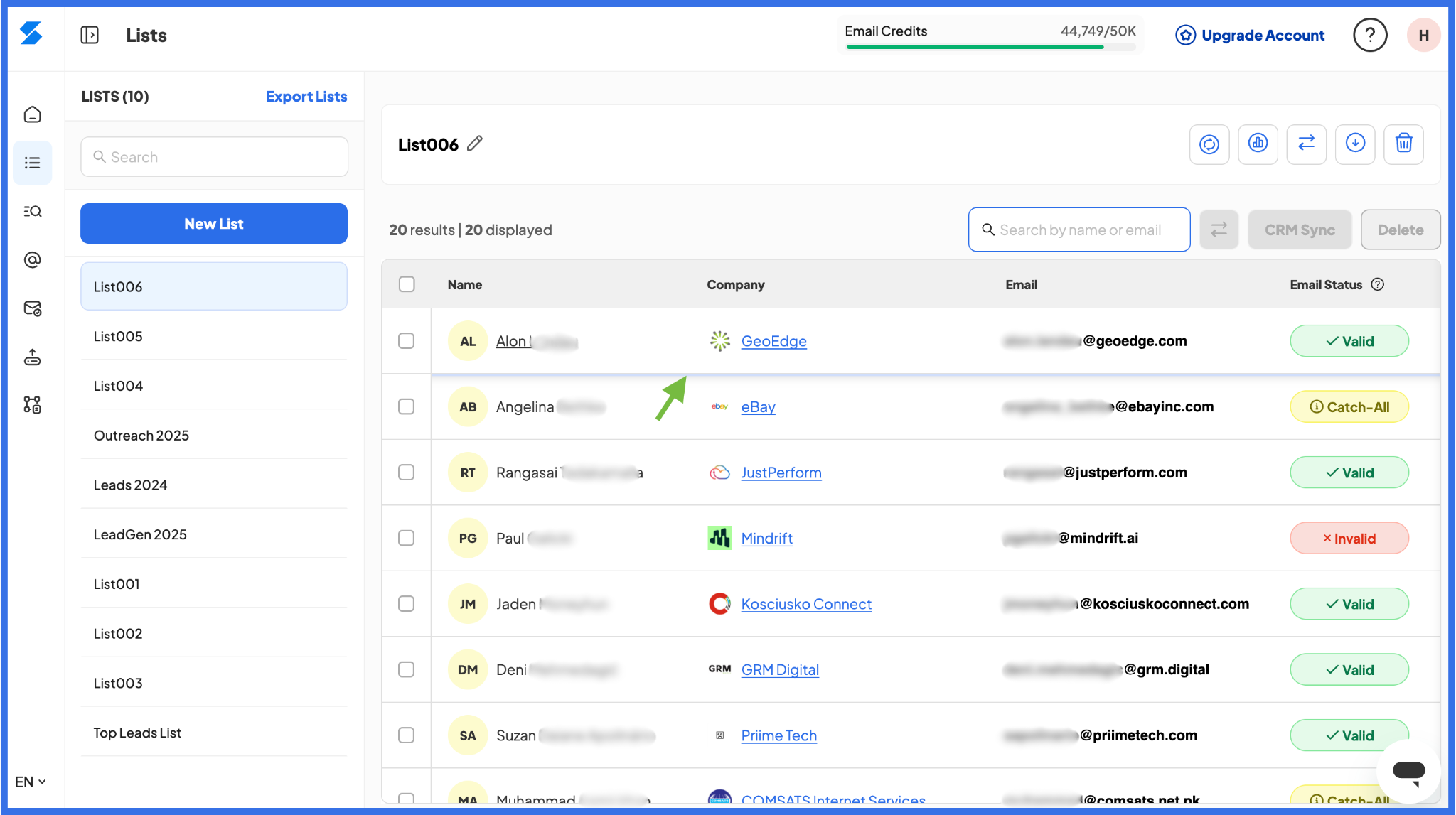
Task: Click the Email Credits progress bar
Action: pyautogui.click(x=990, y=48)
